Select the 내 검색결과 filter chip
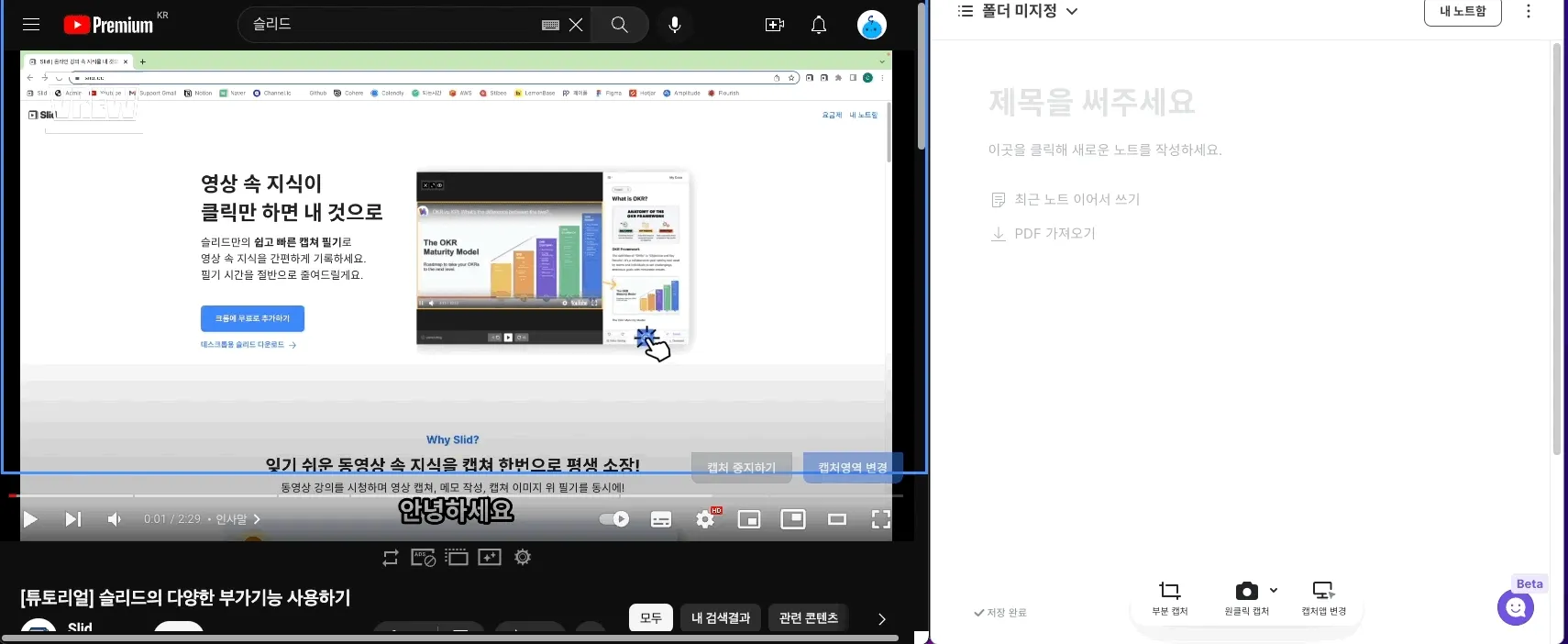 tap(721, 617)
